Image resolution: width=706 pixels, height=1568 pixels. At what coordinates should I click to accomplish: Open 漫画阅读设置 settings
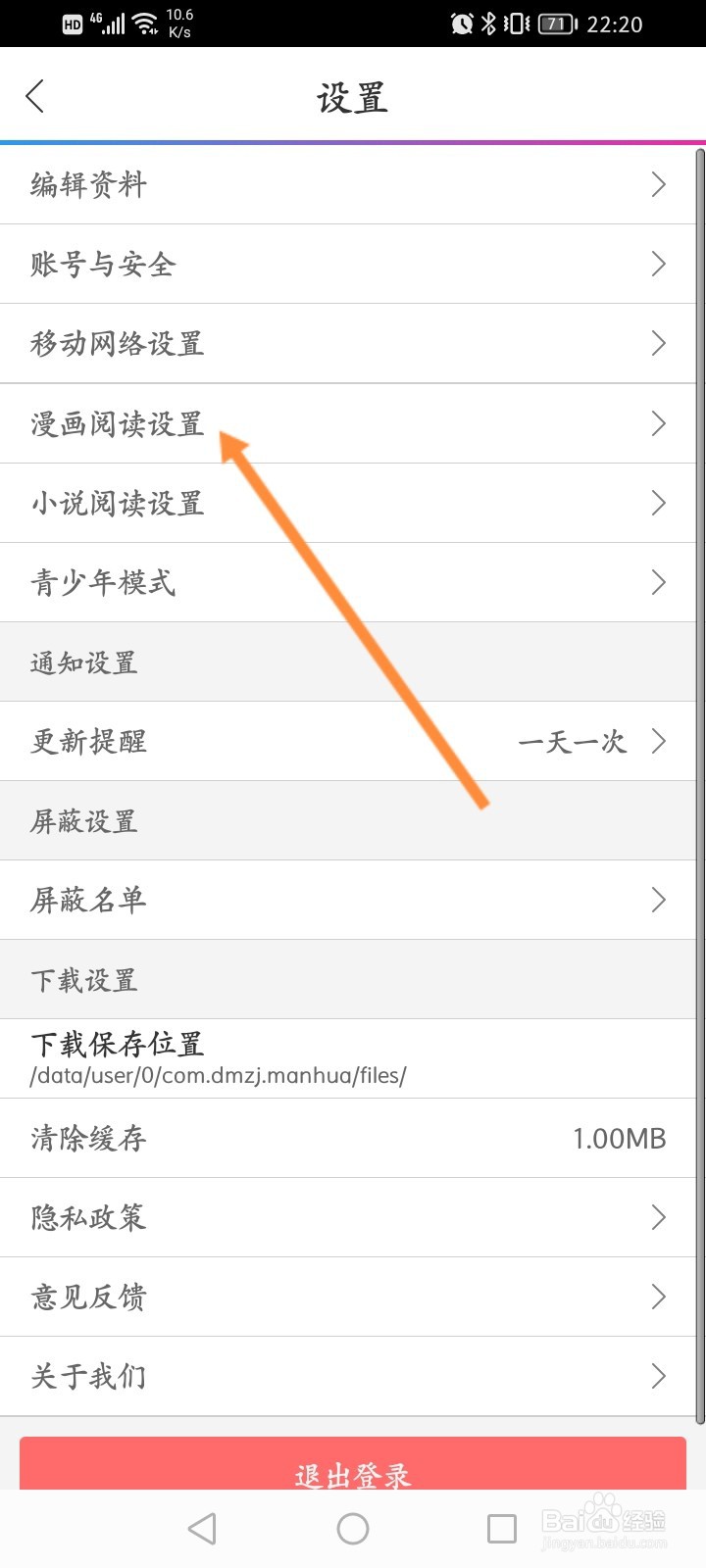[x=348, y=423]
